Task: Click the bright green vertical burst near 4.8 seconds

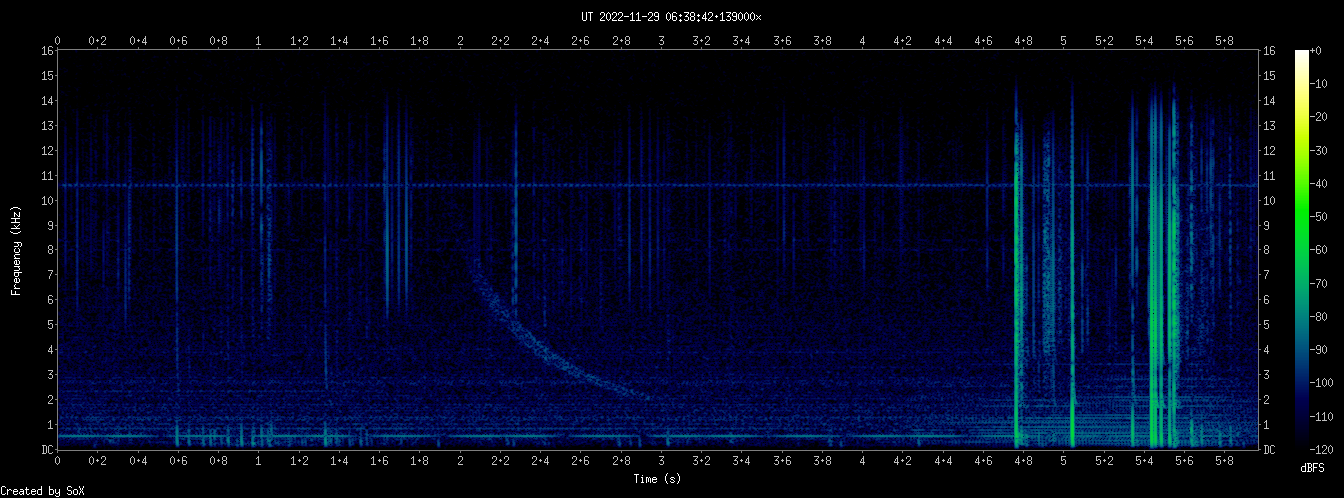Action: [1016, 300]
